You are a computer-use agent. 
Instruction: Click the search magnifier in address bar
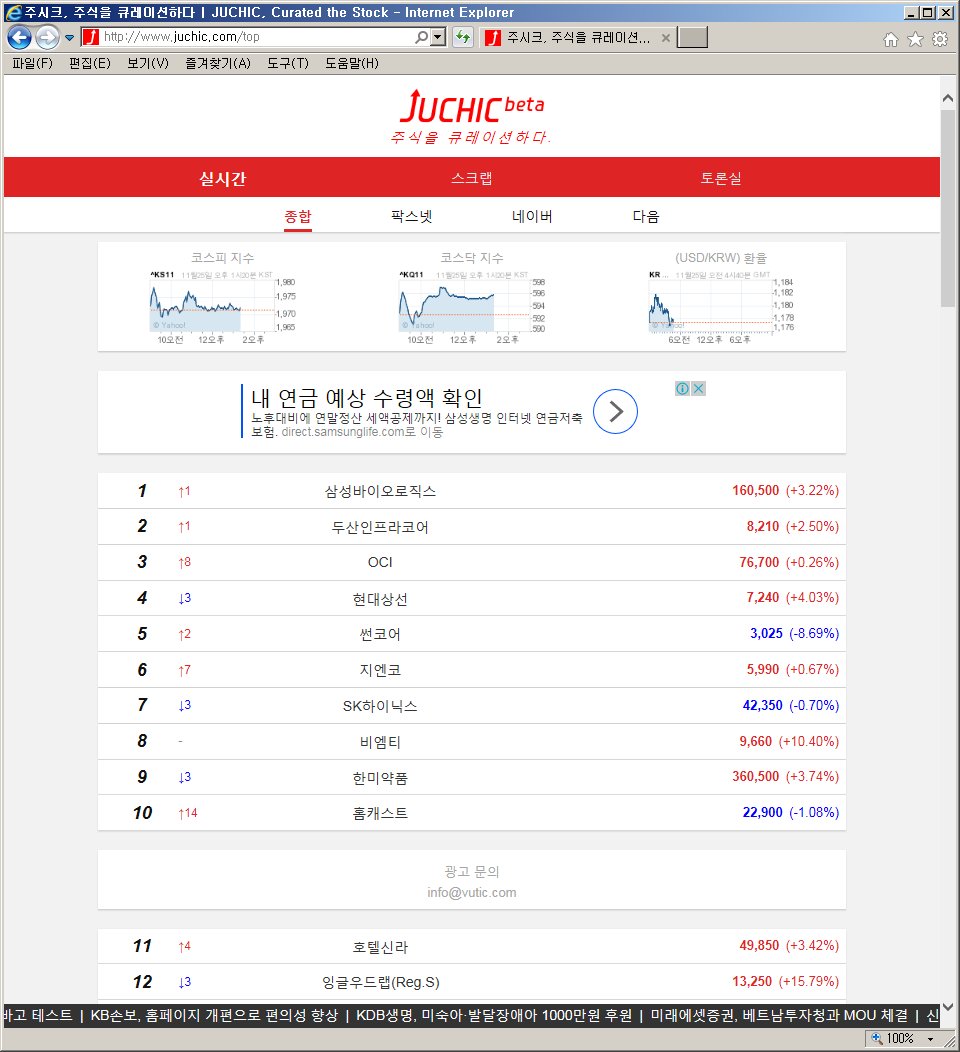(421, 37)
